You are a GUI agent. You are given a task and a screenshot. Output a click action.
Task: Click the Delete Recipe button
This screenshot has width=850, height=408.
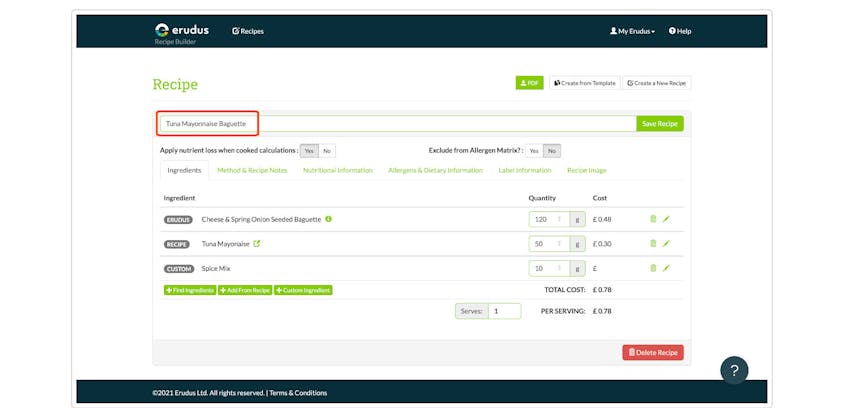pyautogui.click(x=653, y=353)
